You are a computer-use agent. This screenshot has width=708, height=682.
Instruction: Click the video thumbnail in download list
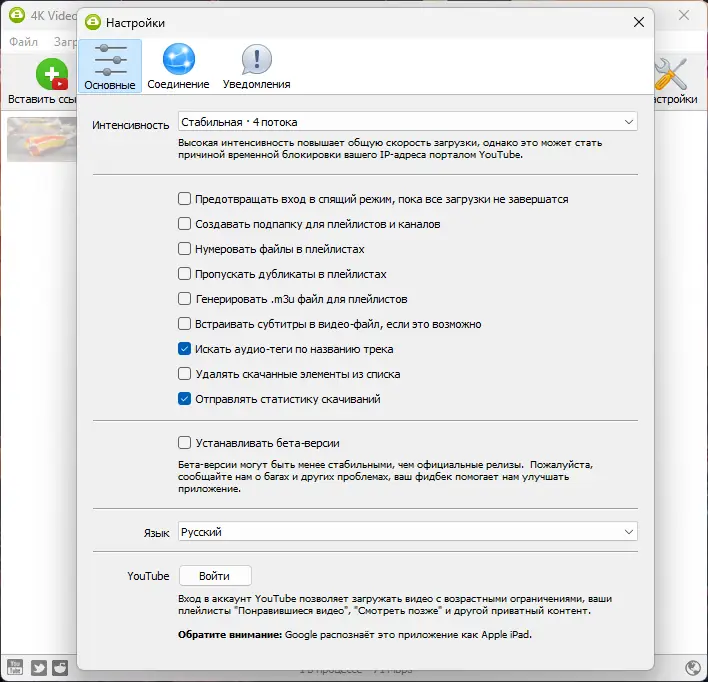tap(42, 139)
